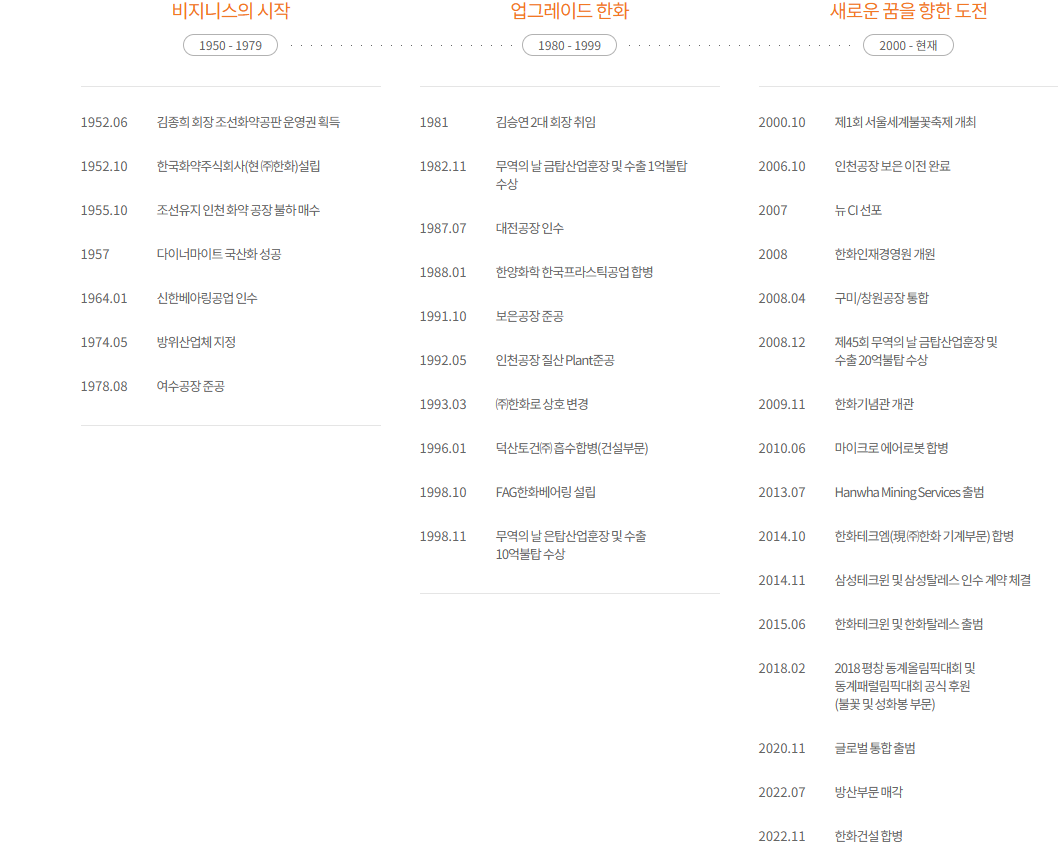Click FAG한화베어링 설립 entry
1058x857 pixels.
pos(545,492)
